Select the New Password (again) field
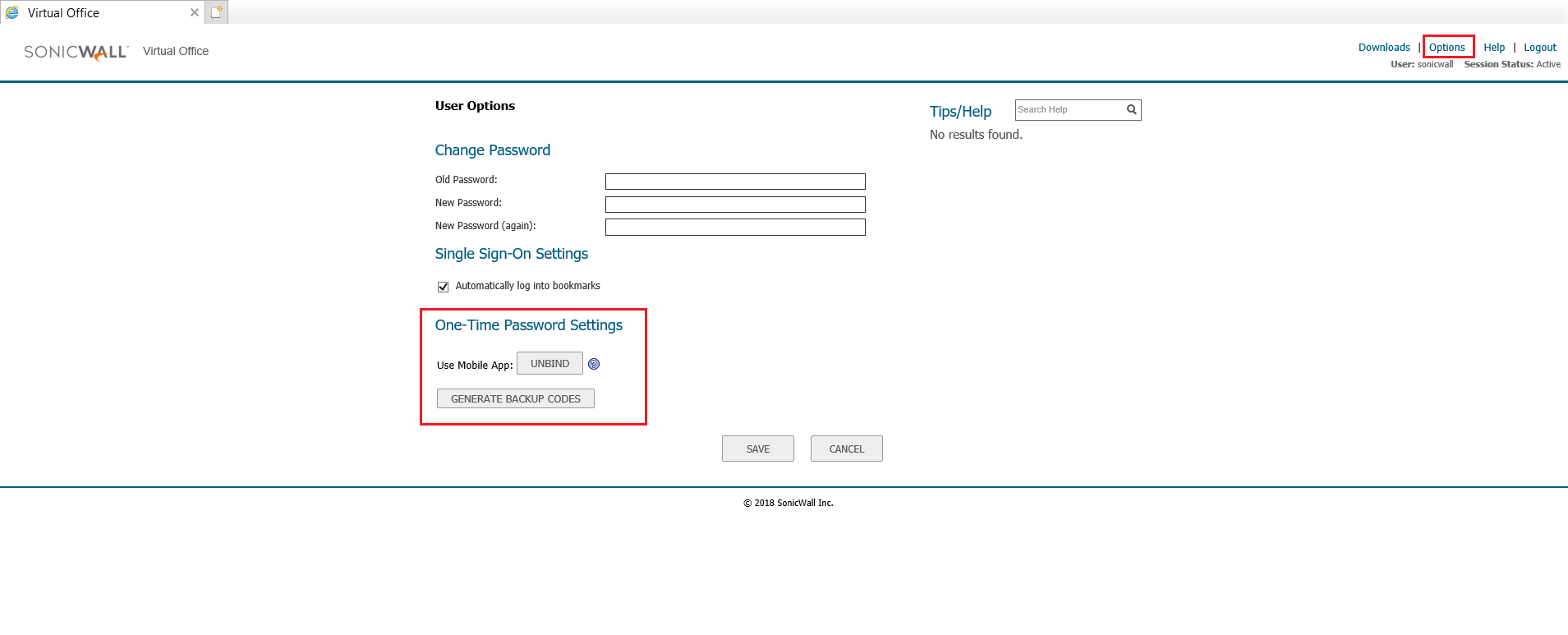This screenshot has width=1568, height=635. [734, 228]
